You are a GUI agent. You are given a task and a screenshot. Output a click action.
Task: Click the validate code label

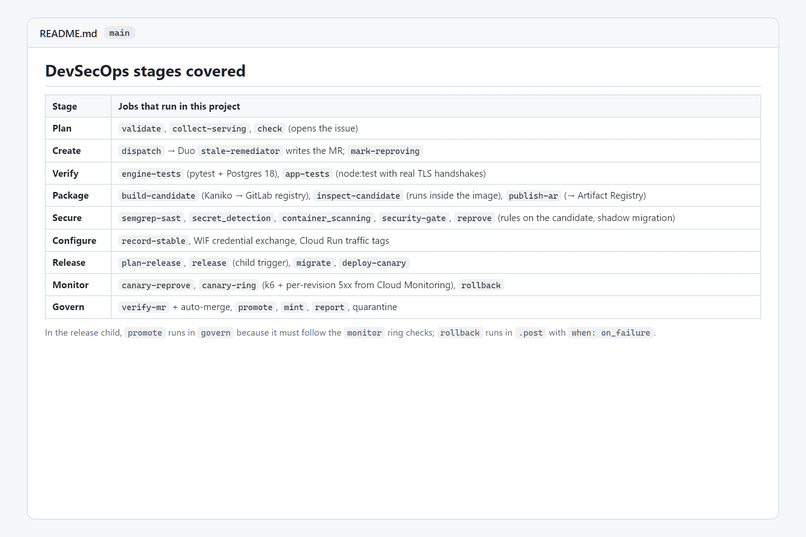(x=141, y=128)
